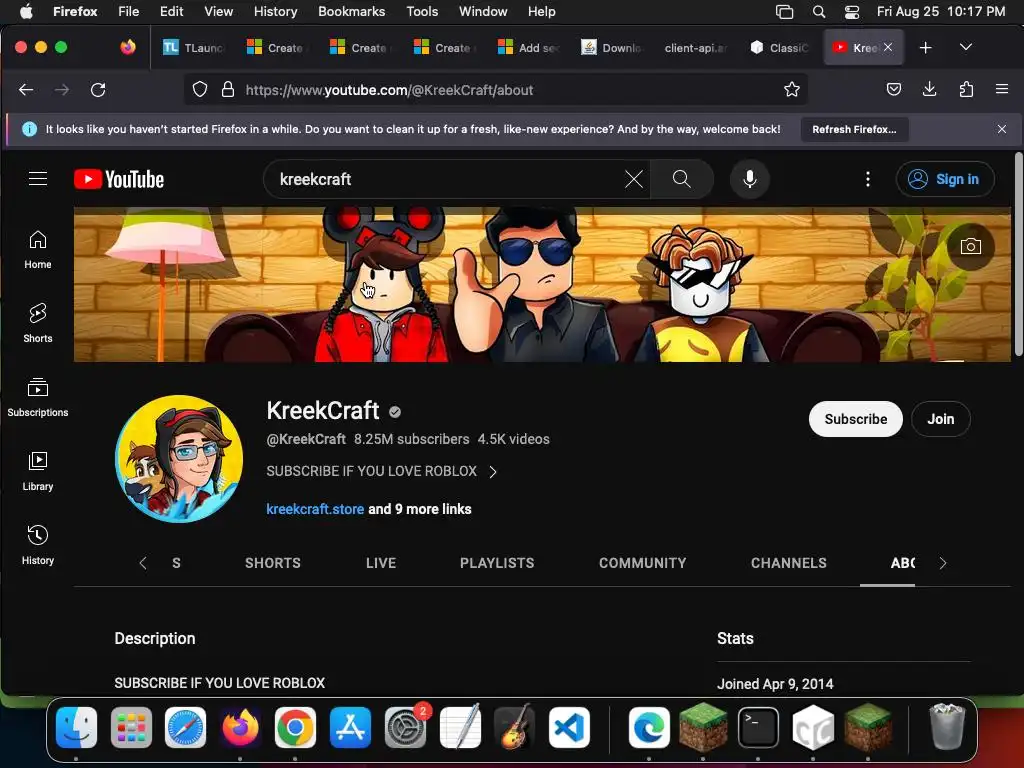Switch to the TLauncher browser tab
The width and height of the screenshot is (1024, 768).
193,48
